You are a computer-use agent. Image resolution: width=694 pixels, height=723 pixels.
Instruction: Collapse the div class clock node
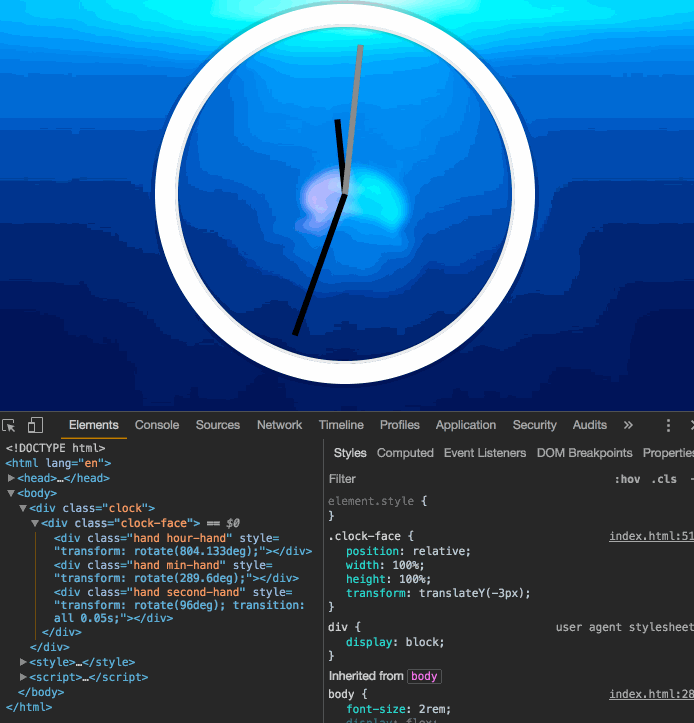coord(23,508)
